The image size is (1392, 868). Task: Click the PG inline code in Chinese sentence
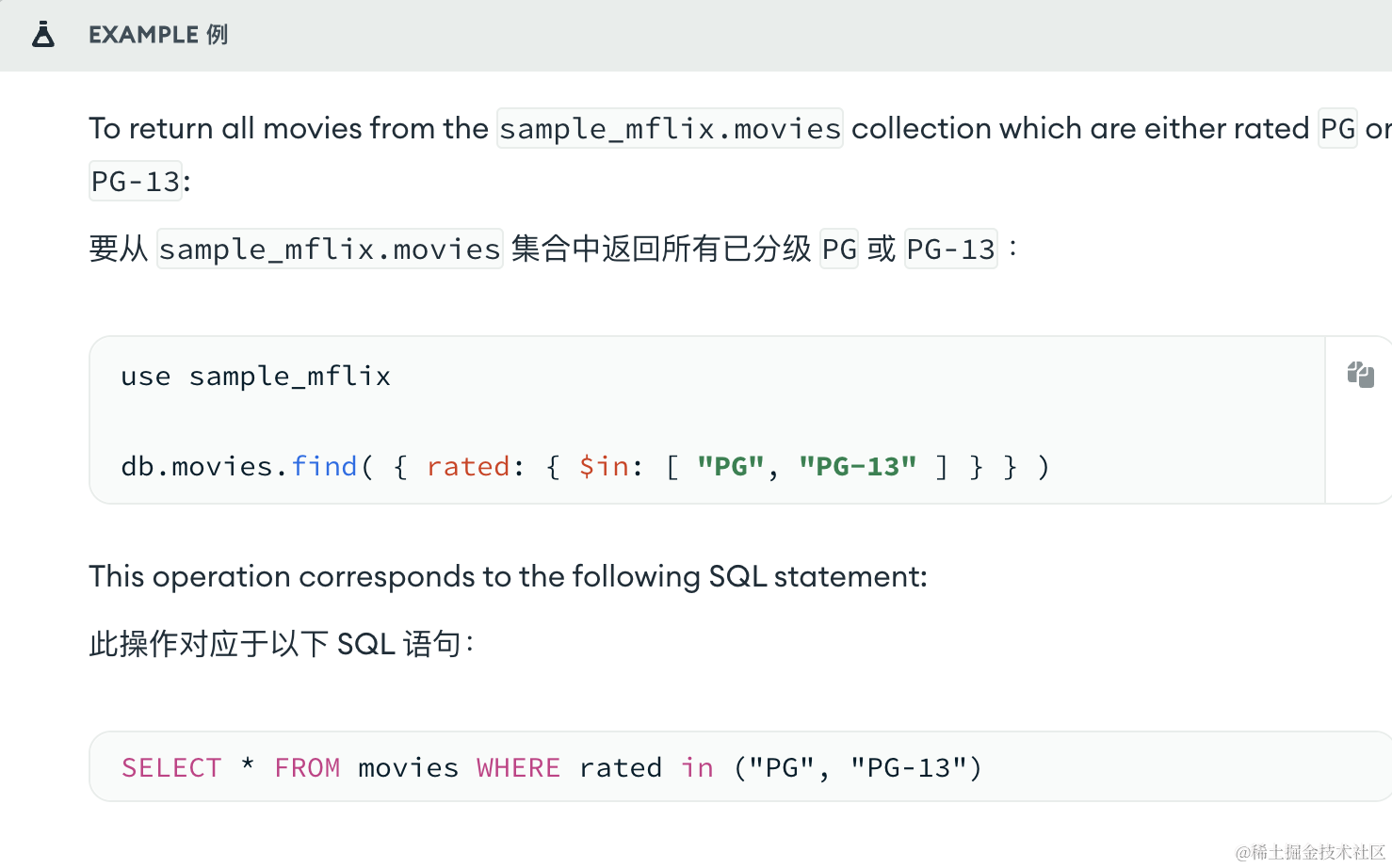(x=839, y=249)
